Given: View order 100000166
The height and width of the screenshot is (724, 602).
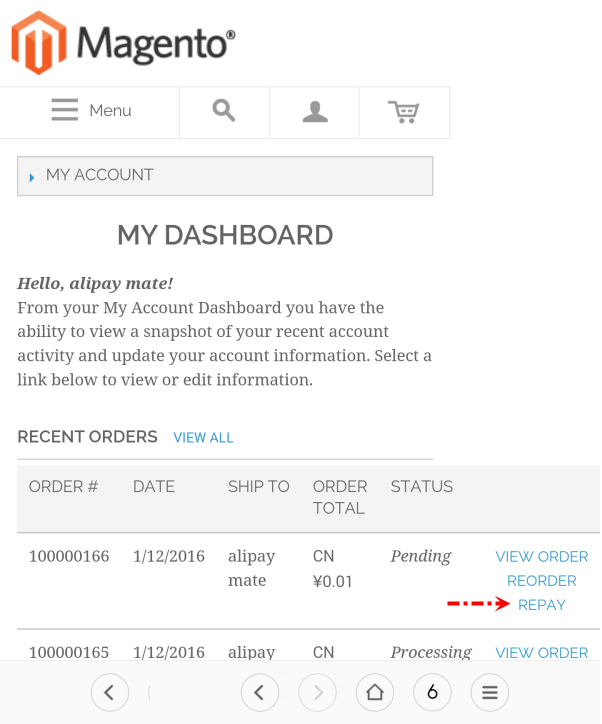Looking at the screenshot, I should [541, 556].
